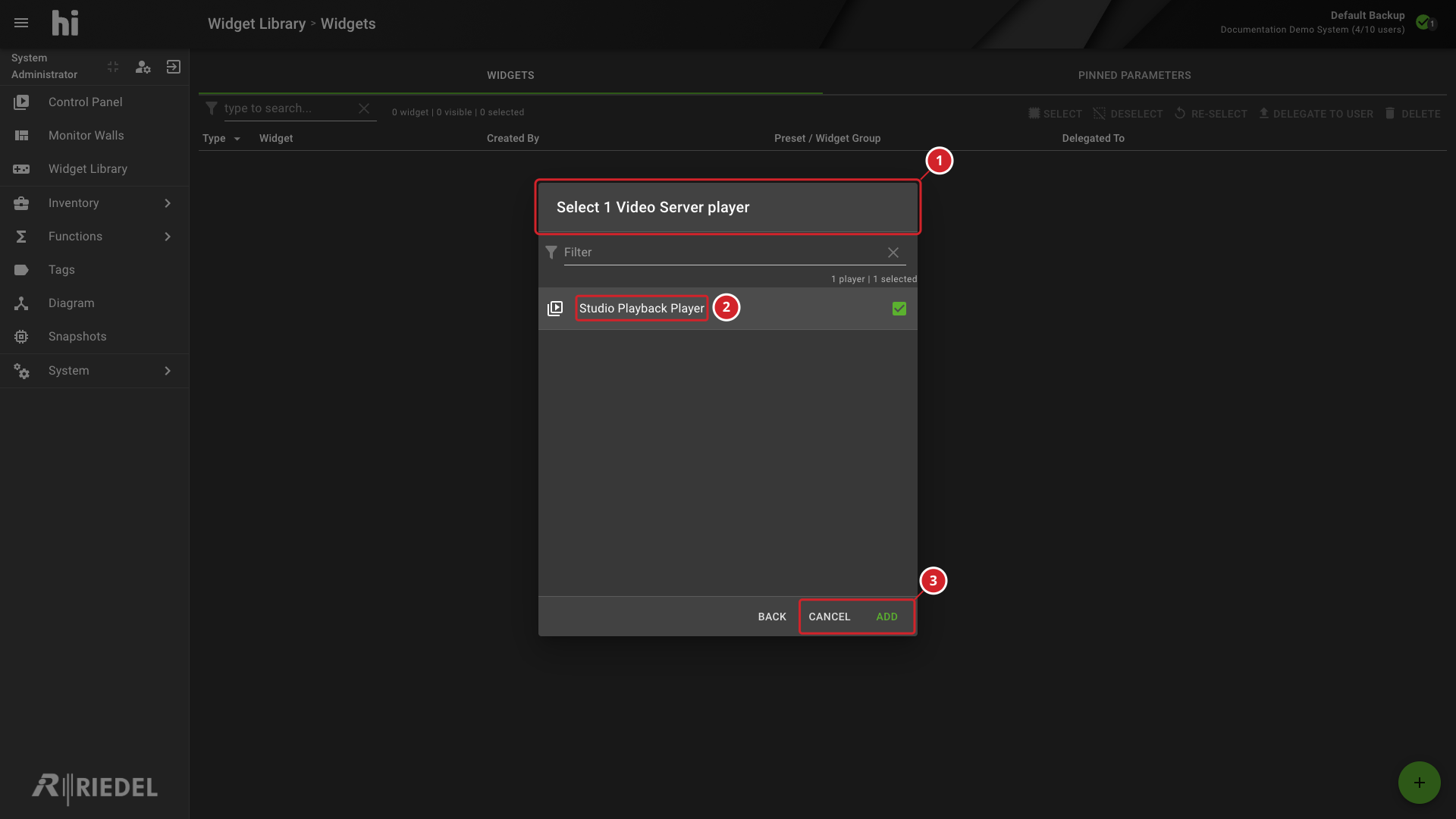
Task: Click the System gears icon
Action: (x=21, y=371)
